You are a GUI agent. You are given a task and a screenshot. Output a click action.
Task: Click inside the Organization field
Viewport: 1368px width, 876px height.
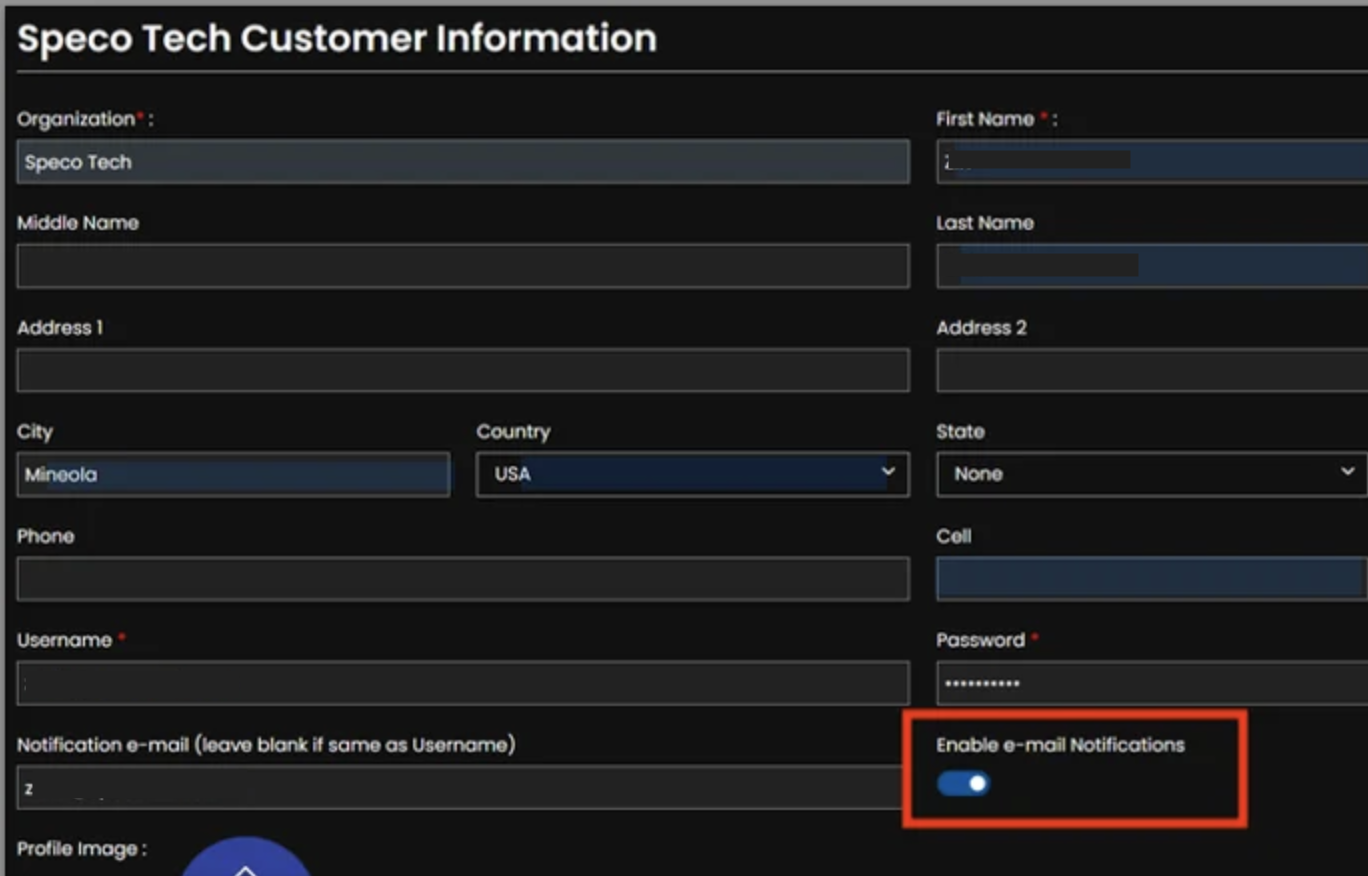(x=463, y=162)
